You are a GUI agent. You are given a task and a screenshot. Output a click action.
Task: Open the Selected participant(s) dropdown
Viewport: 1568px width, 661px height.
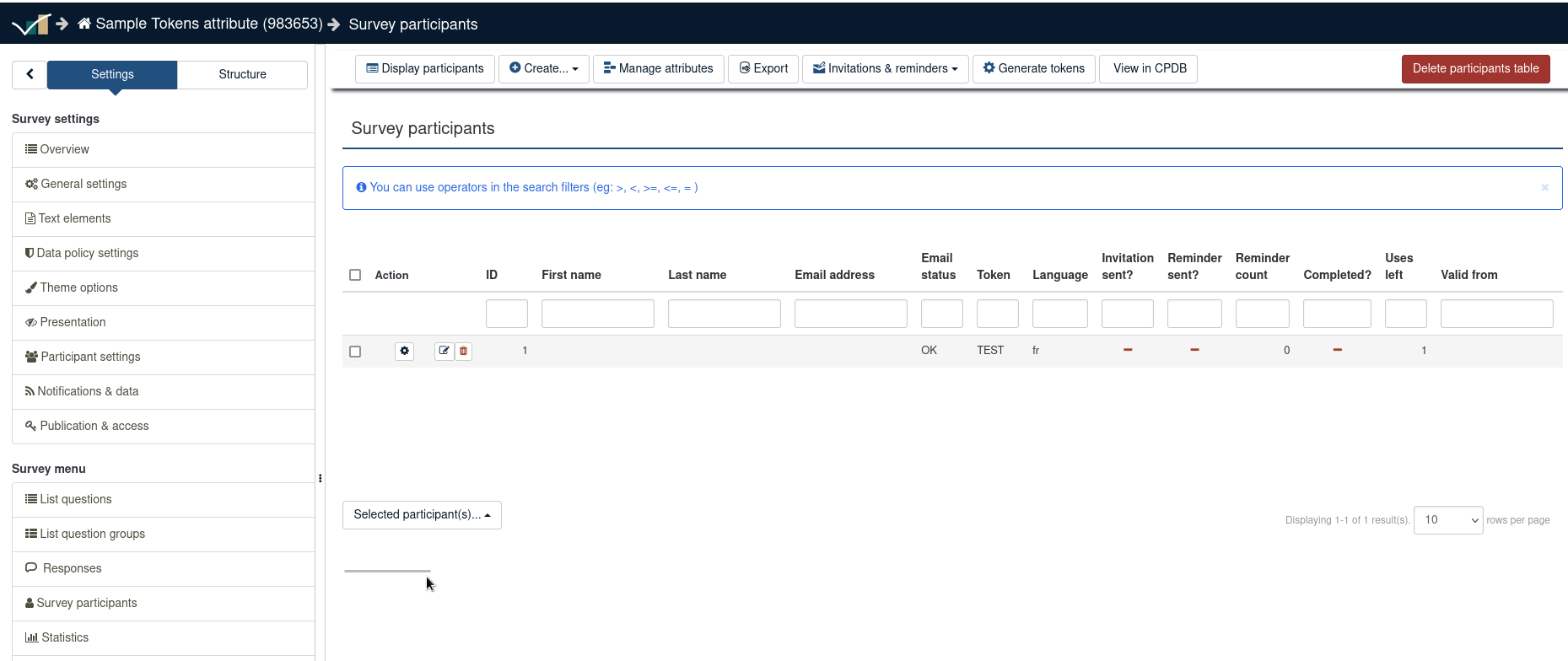click(422, 515)
